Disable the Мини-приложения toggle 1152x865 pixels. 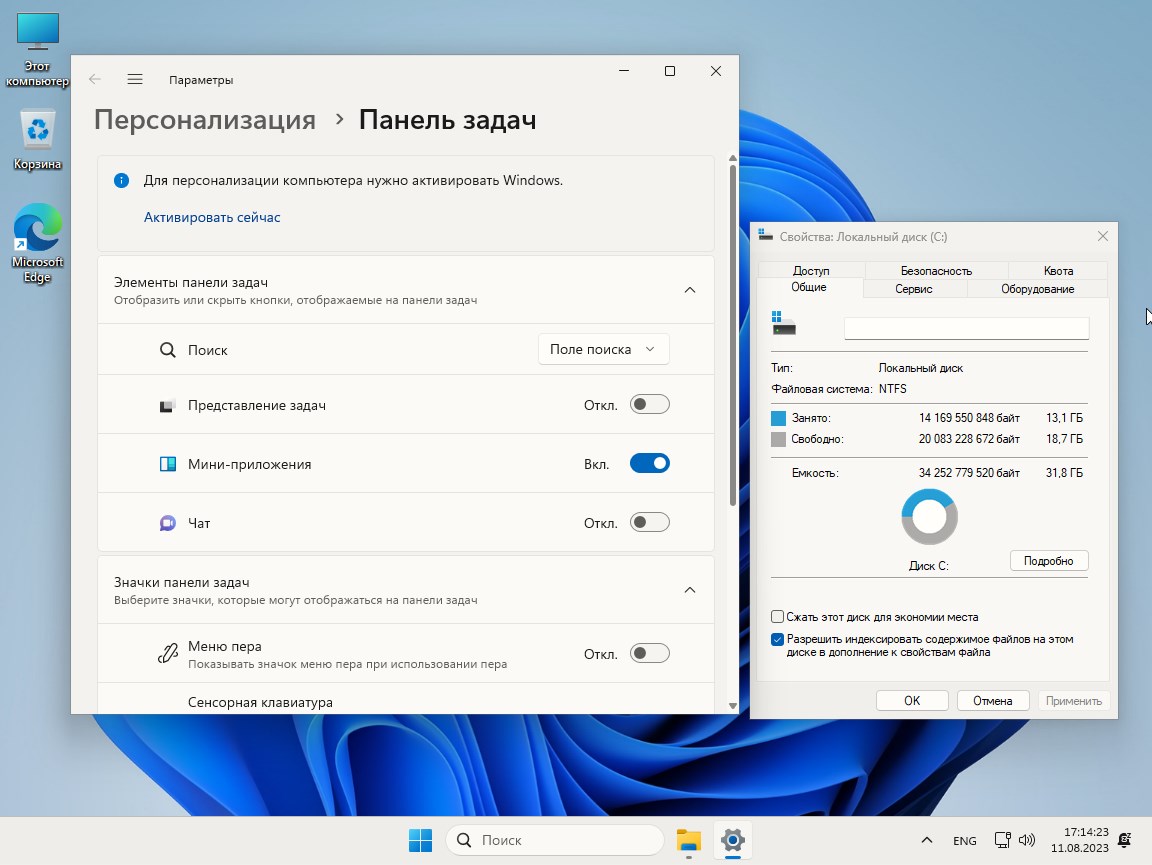pyautogui.click(x=649, y=464)
